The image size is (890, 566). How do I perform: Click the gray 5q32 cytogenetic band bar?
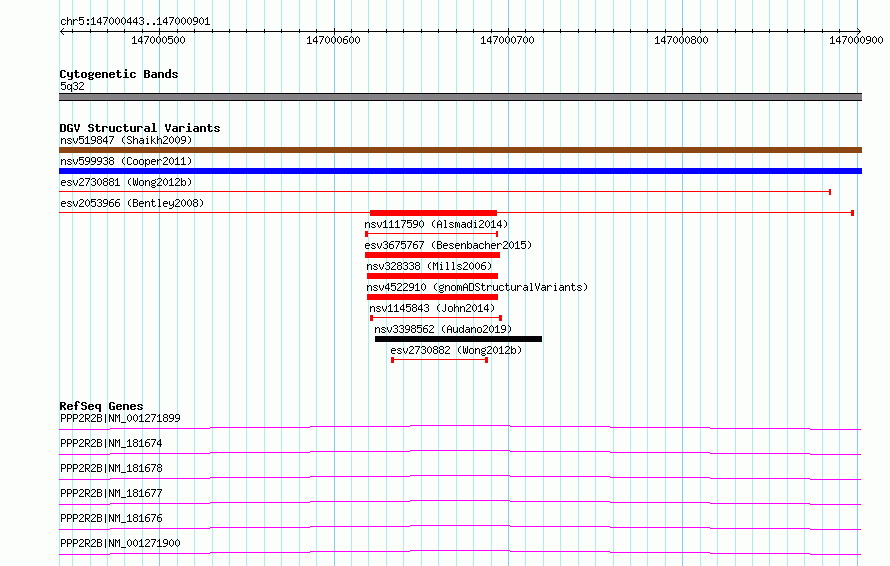tap(460, 97)
